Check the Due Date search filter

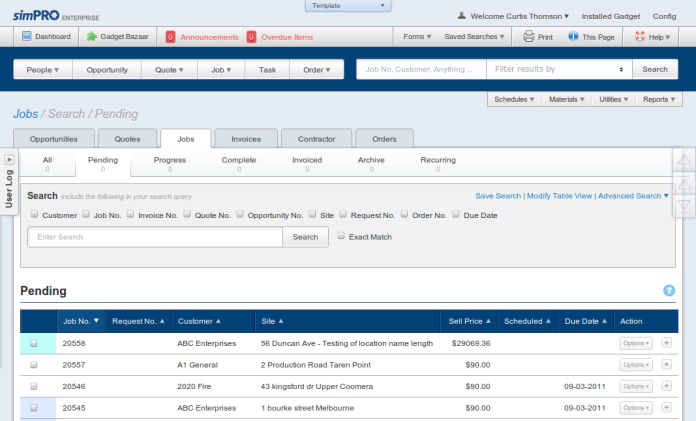pos(456,214)
